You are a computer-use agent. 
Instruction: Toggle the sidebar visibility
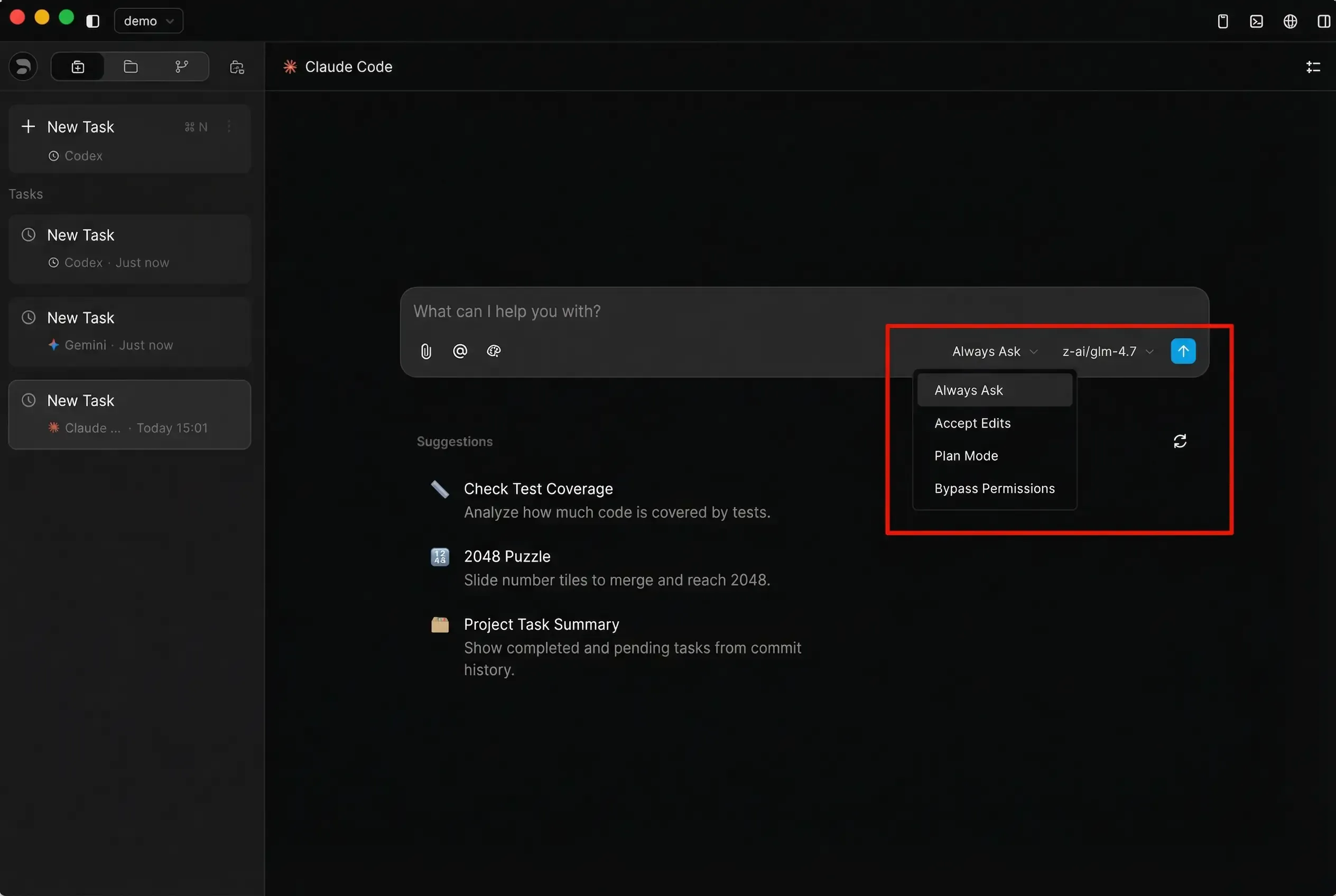(92, 21)
